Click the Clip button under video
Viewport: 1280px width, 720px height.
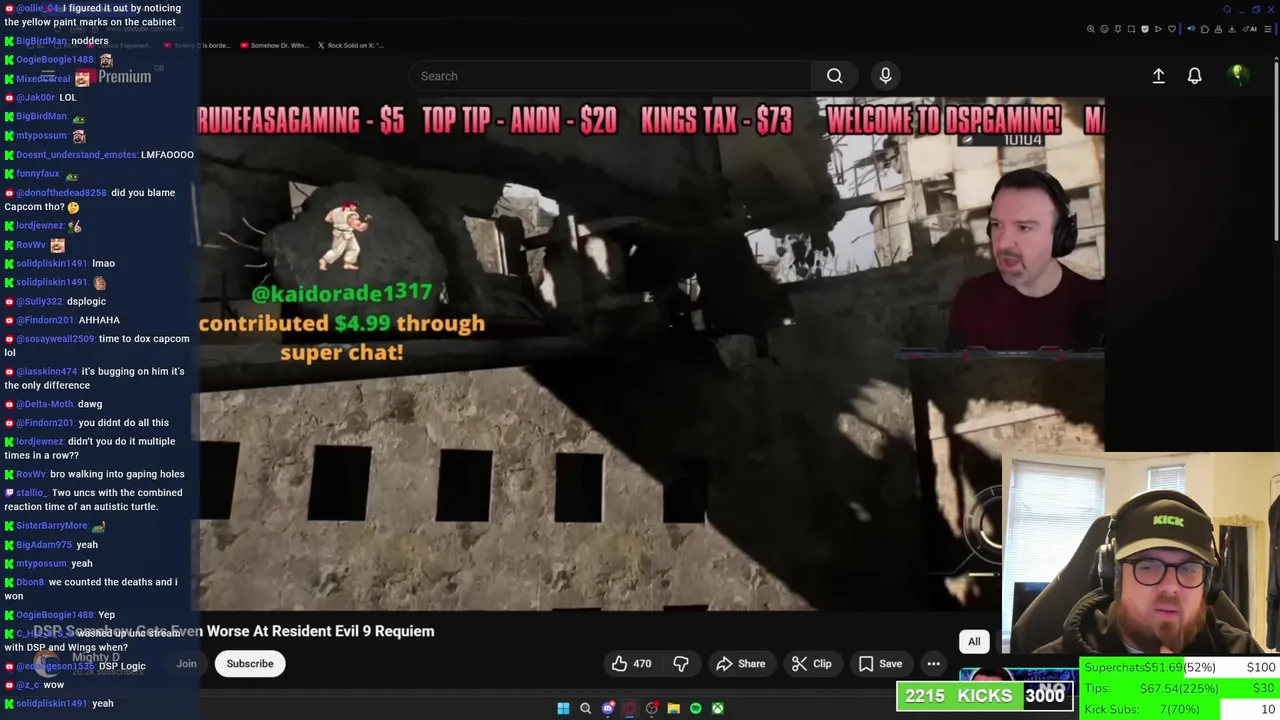point(811,664)
